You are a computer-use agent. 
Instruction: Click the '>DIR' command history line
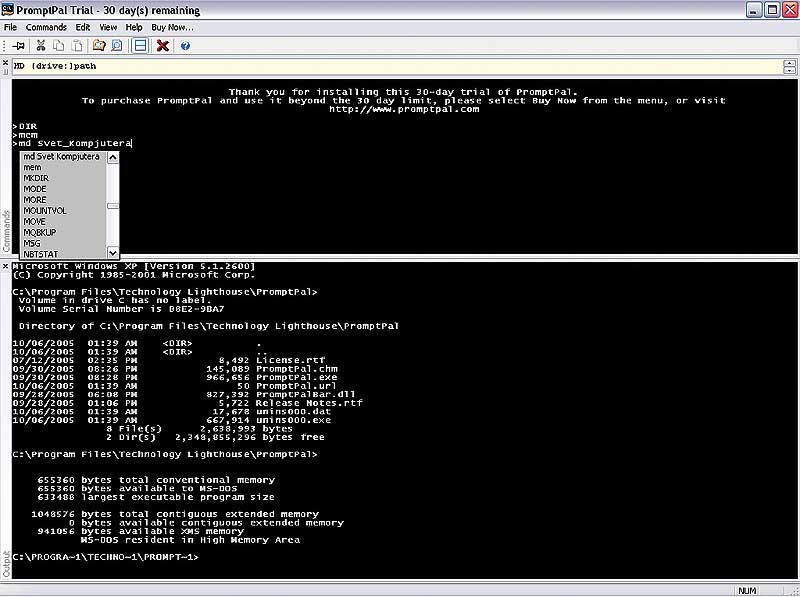pyautogui.click(x=24, y=127)
